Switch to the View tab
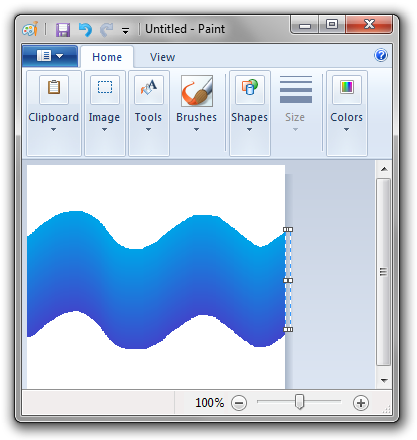417x440 pixels. (x=162, y=57)
